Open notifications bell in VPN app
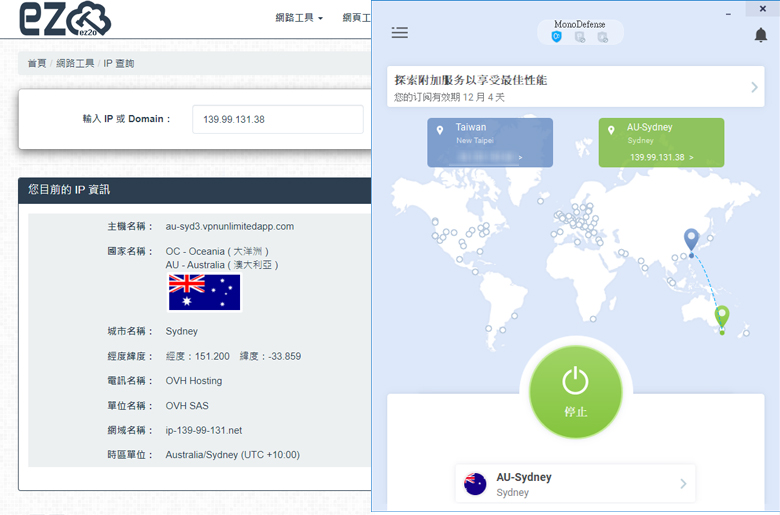The height and width of the screenshot is (515, 780). point(761,35)
